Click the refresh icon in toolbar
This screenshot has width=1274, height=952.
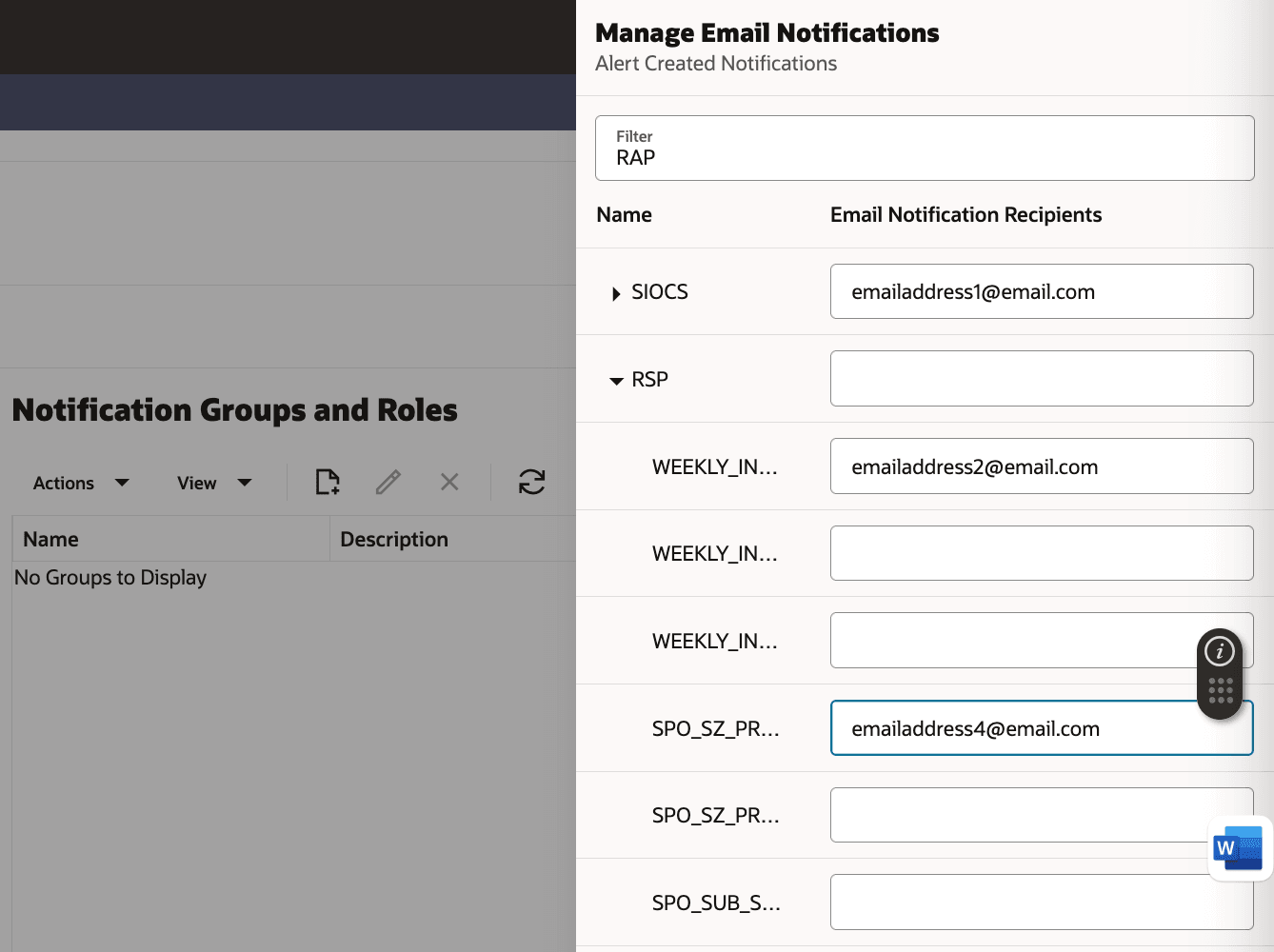point(531,482)
